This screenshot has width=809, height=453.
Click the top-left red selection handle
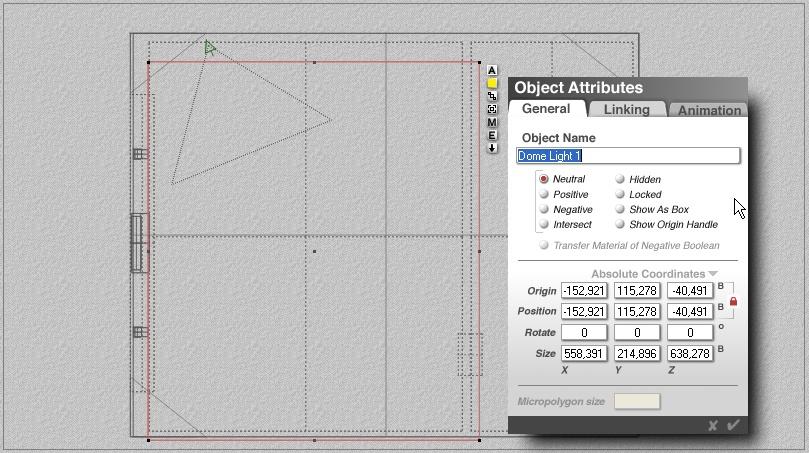(x=149, y=62)
